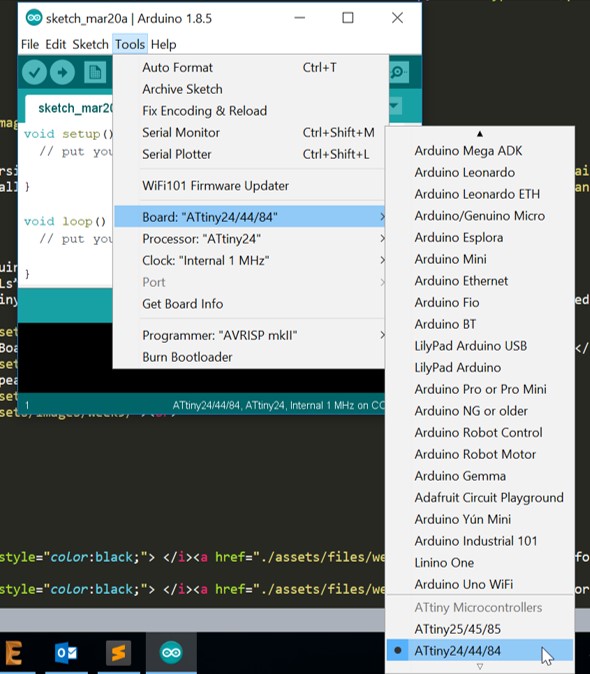
Task: Select Linino One board
Action: pyautogui.click(x=480, y=563)
